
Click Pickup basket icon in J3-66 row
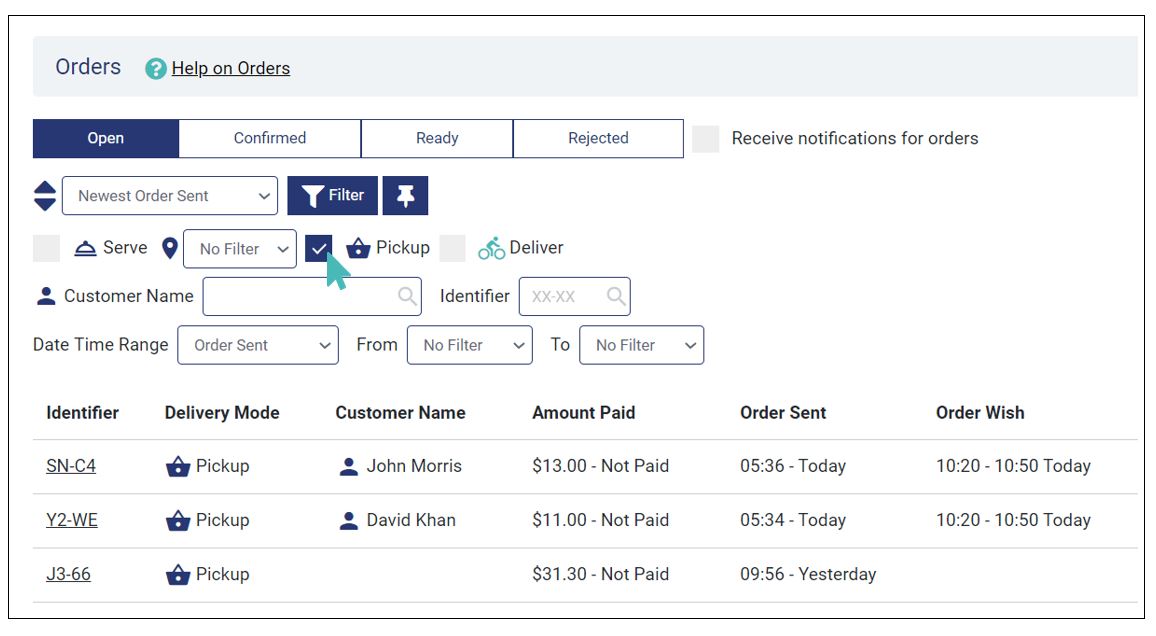178,574
